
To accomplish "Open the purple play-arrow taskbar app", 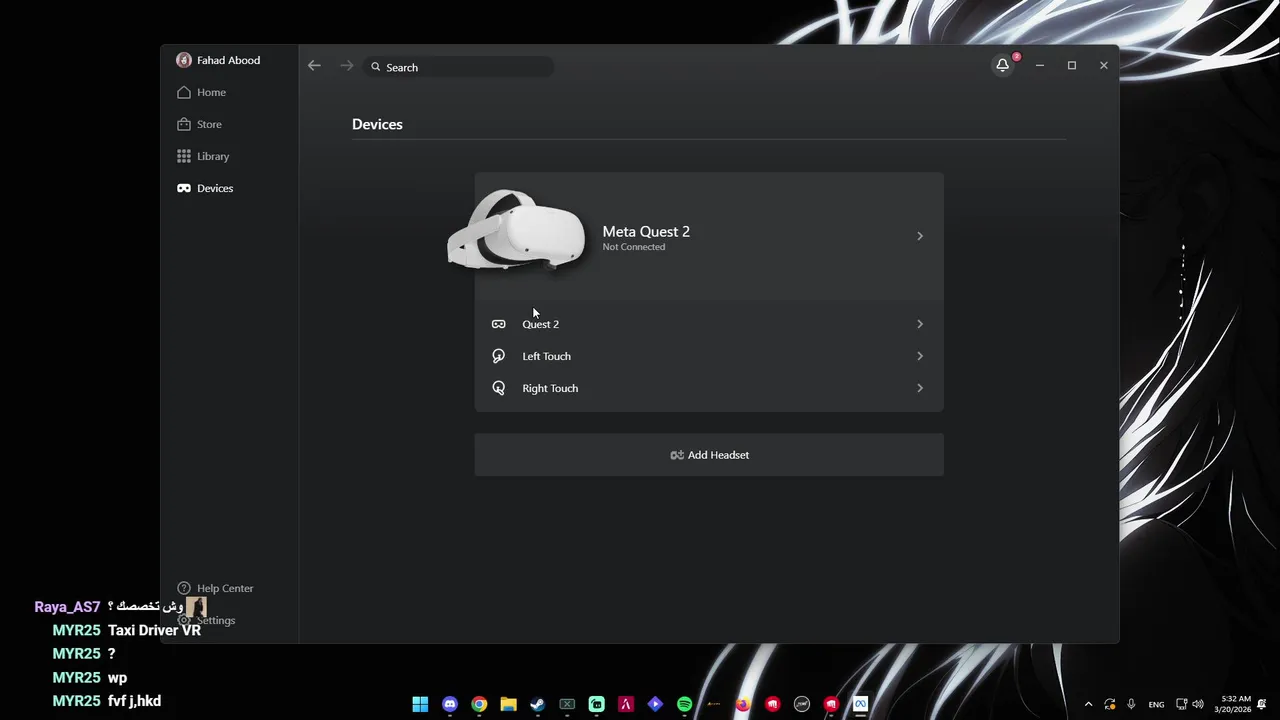I will (655, 704).
